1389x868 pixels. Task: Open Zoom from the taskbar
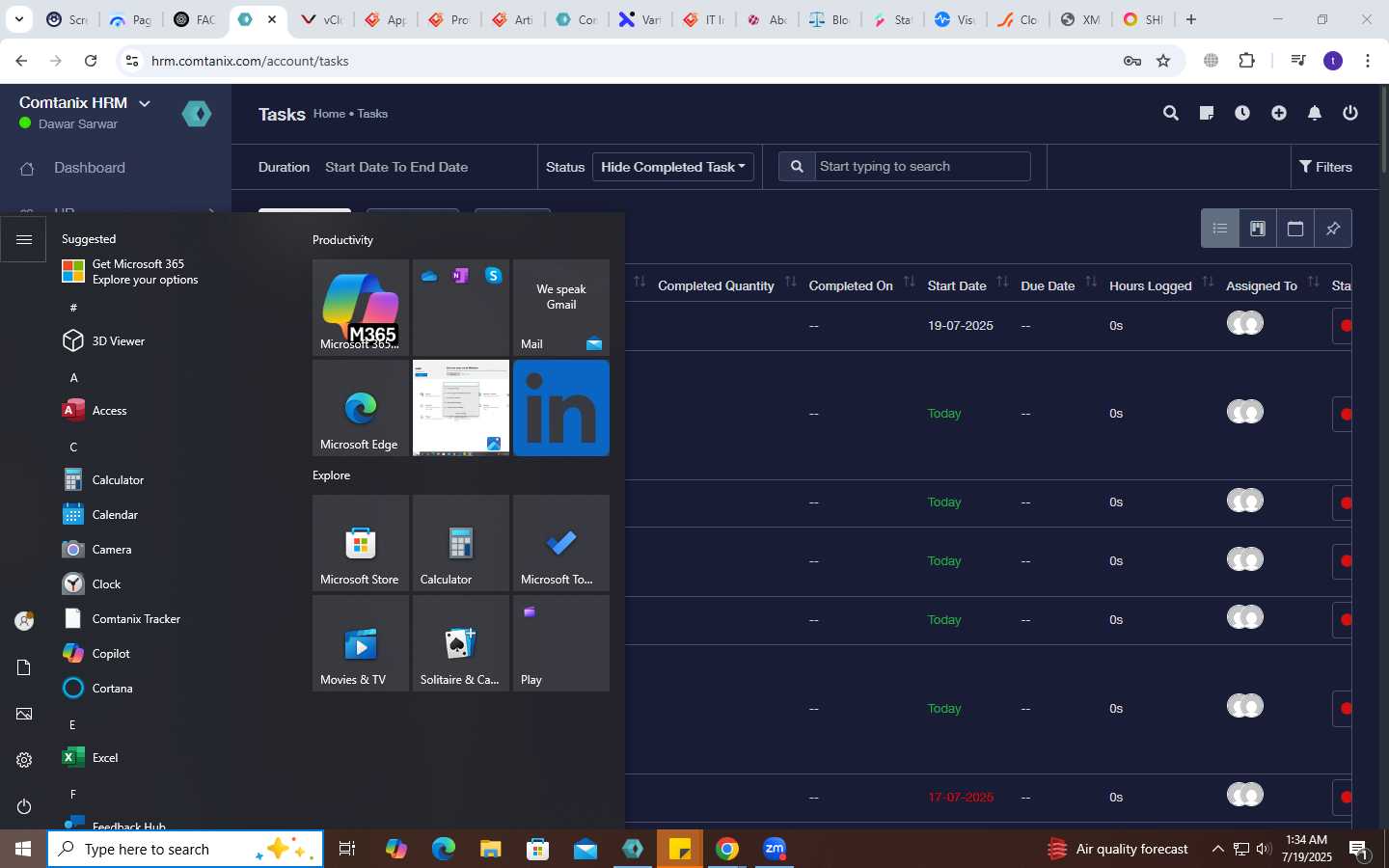pyautogui.click(x=775, y=849)
